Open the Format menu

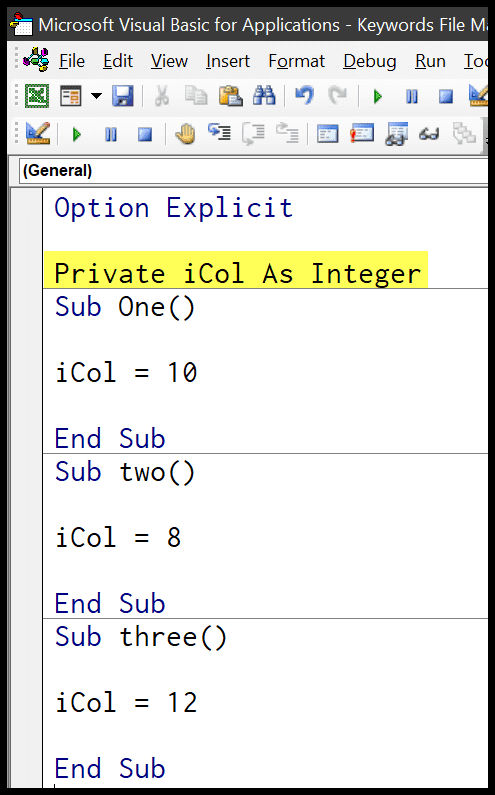click(x=297, y=61)
